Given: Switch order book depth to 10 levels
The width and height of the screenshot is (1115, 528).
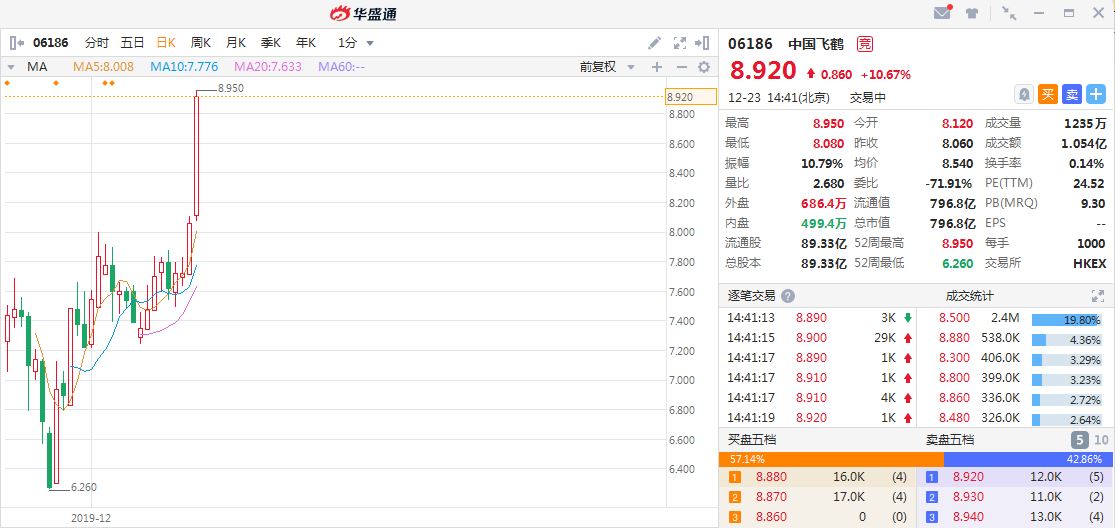Looking at the screenshot, I should point(1101,440).
